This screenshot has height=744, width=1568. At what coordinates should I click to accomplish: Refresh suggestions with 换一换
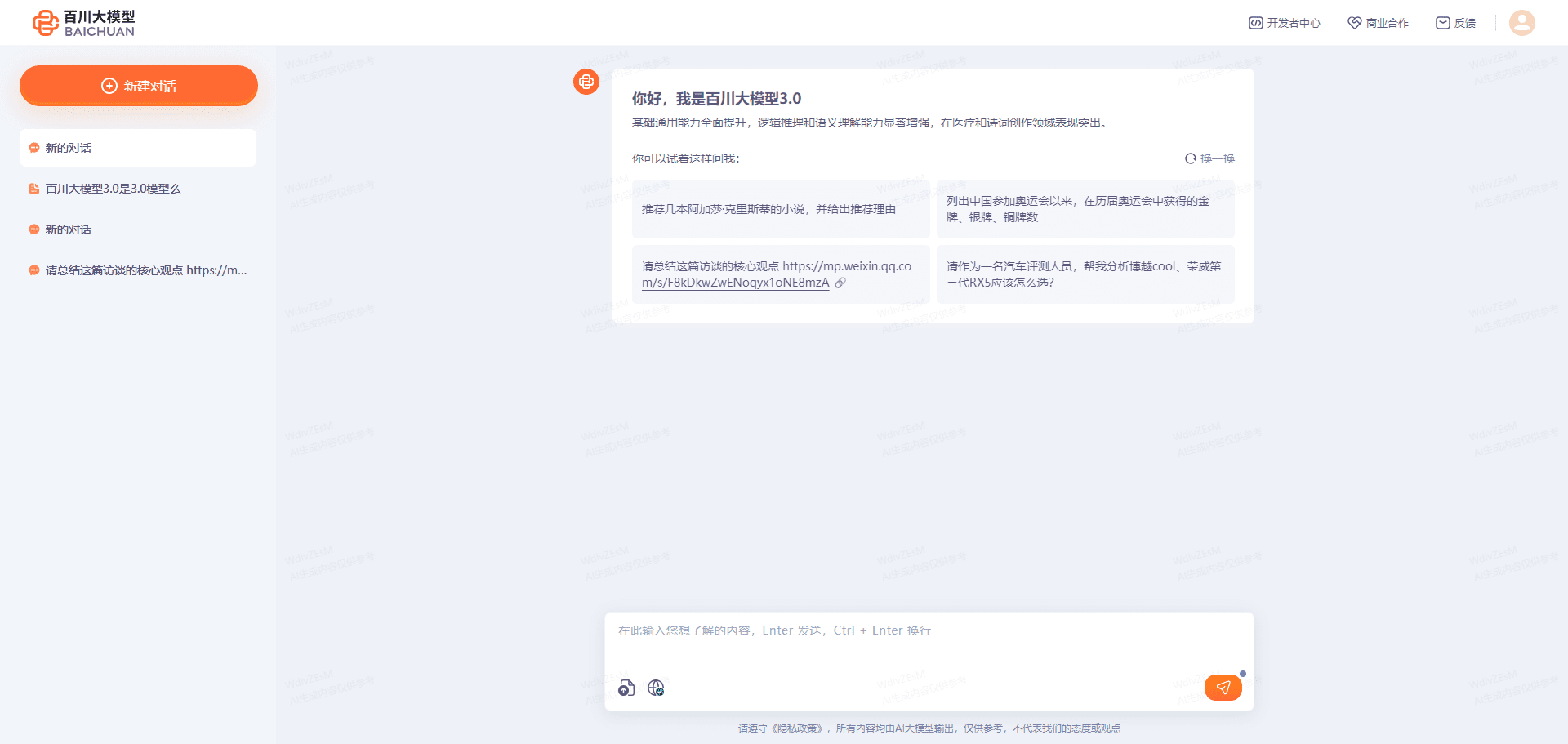[1210, 158]
